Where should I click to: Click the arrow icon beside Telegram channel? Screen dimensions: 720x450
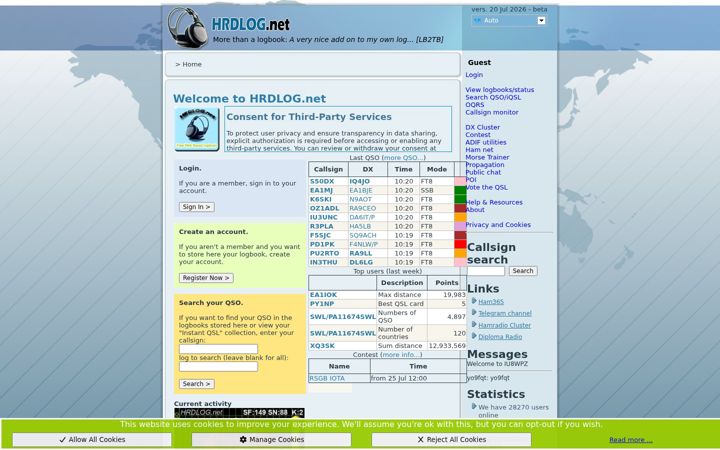click(474, 312)
